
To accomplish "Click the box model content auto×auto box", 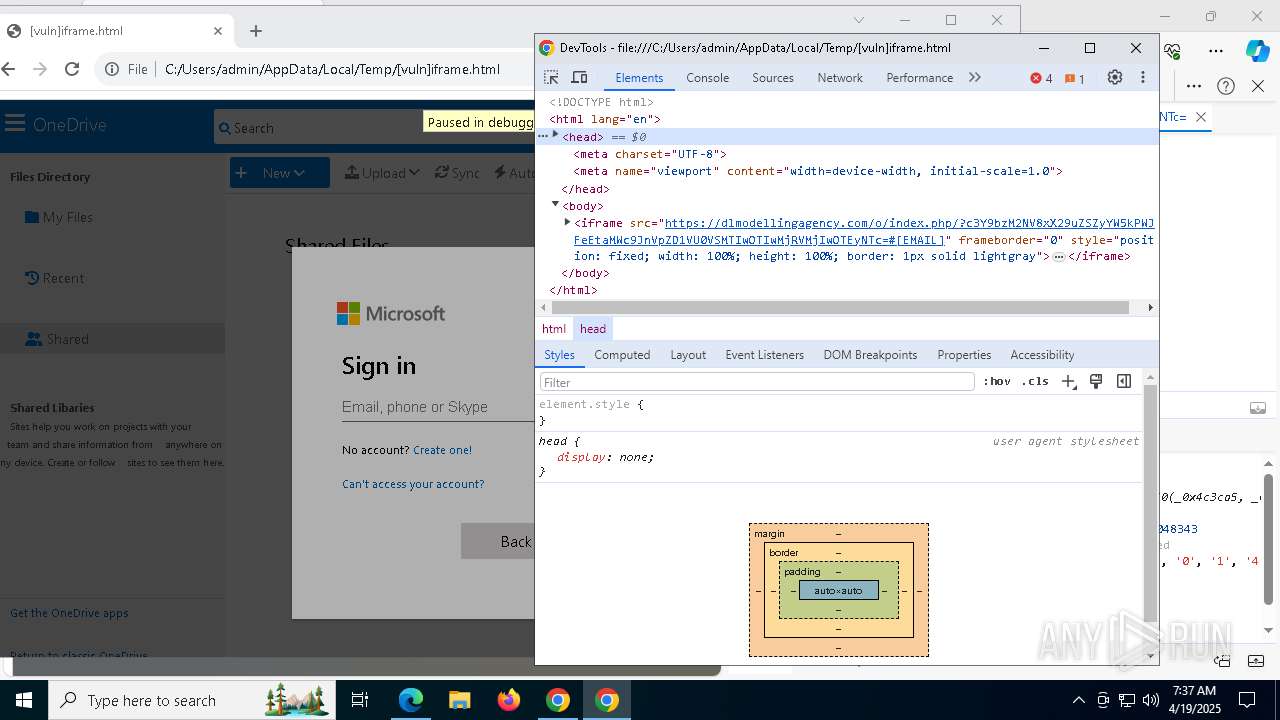I will [x=838, y=591].
